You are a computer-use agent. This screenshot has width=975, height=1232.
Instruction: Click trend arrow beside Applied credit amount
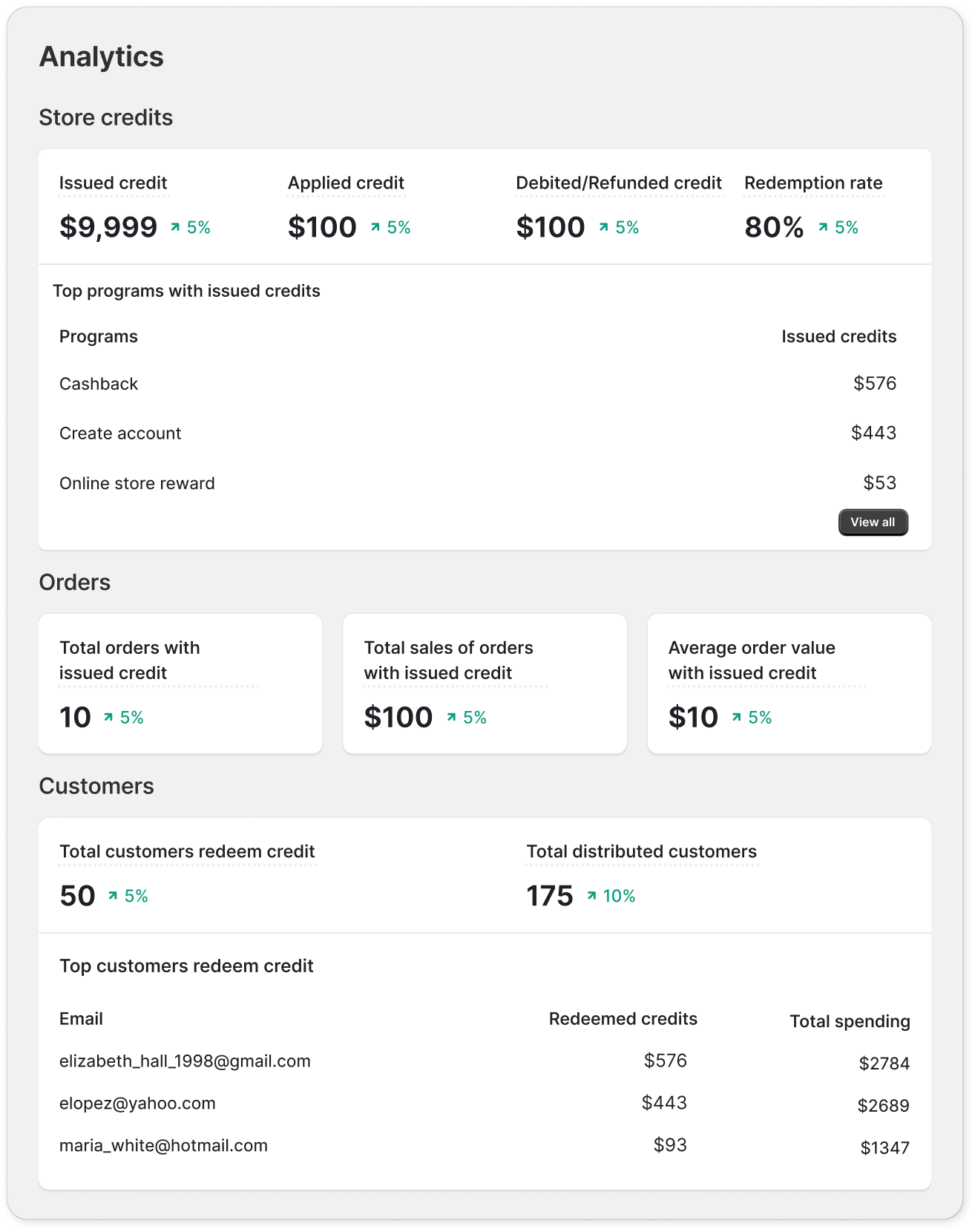375,227
